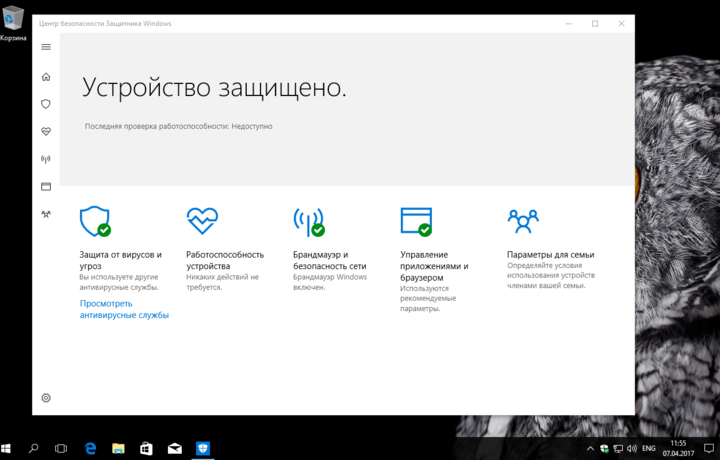Open 'Защита от вирусов и угроз' section
The height and width of the screenshot is (460, 720).
(120, 260)
